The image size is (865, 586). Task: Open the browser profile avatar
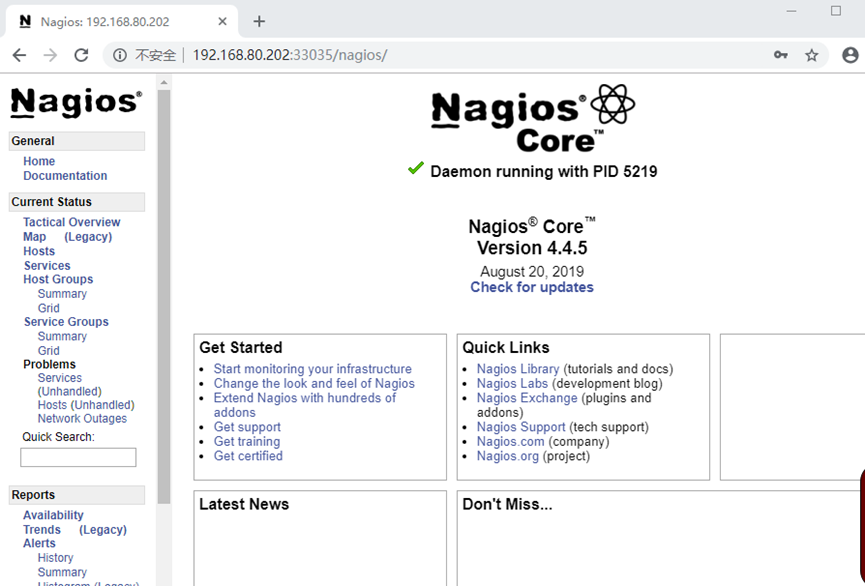(850, 55)
